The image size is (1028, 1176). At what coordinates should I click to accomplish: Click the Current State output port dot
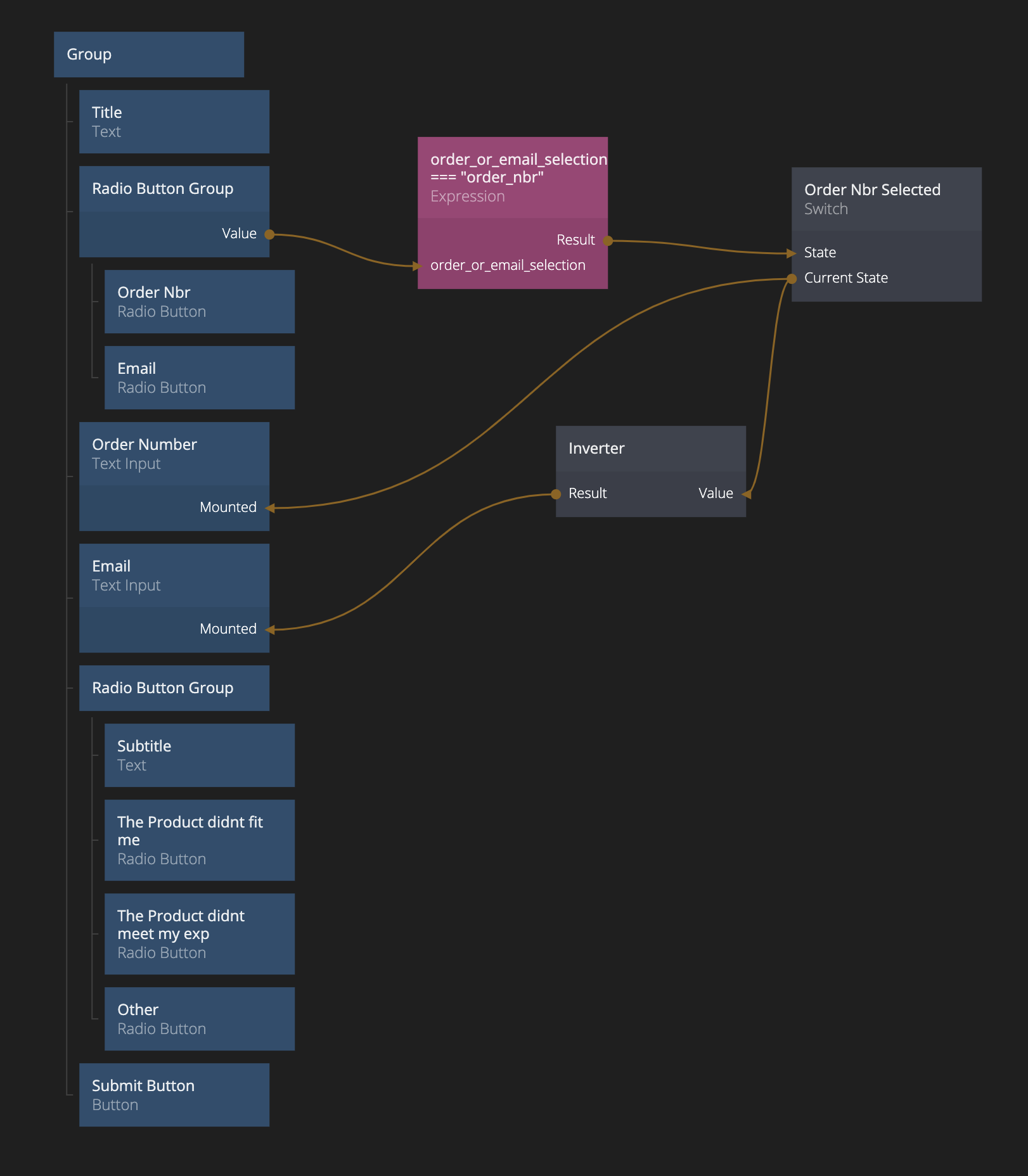point(792,279)
